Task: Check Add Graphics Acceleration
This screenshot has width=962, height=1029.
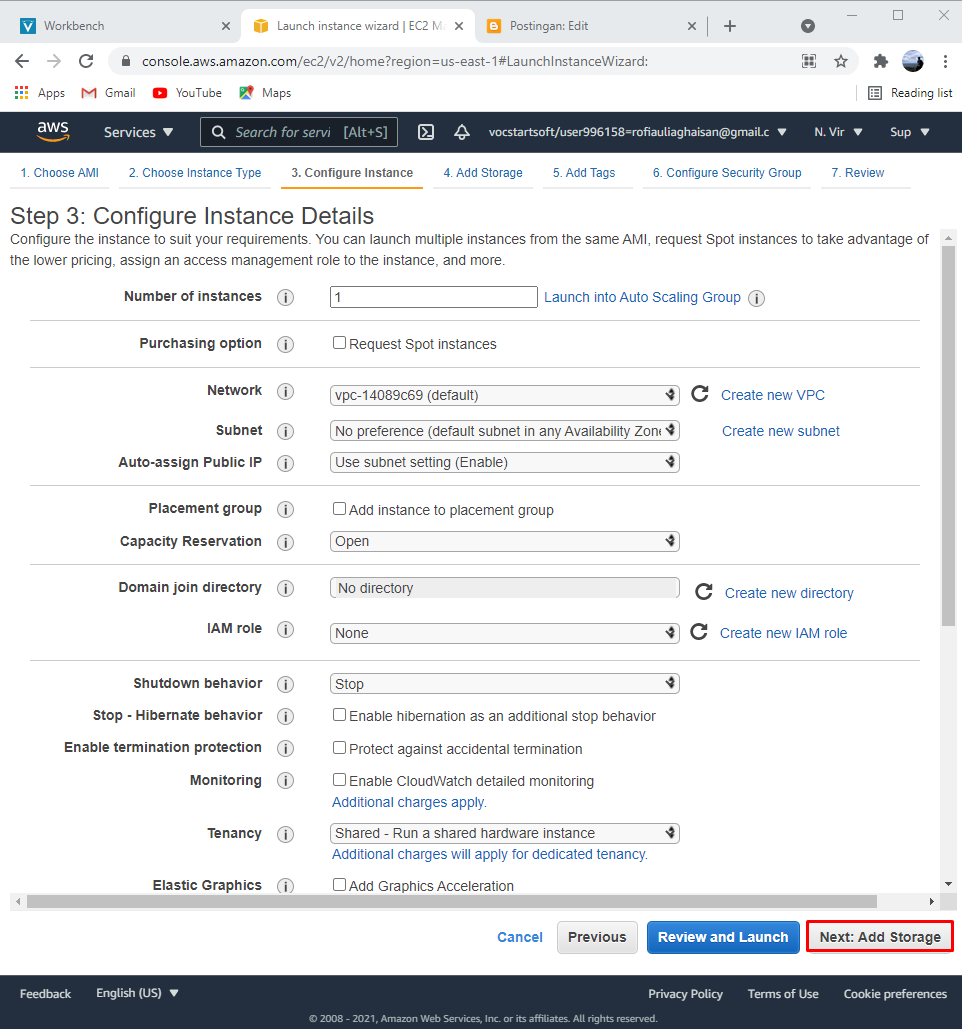Action: 339,885
